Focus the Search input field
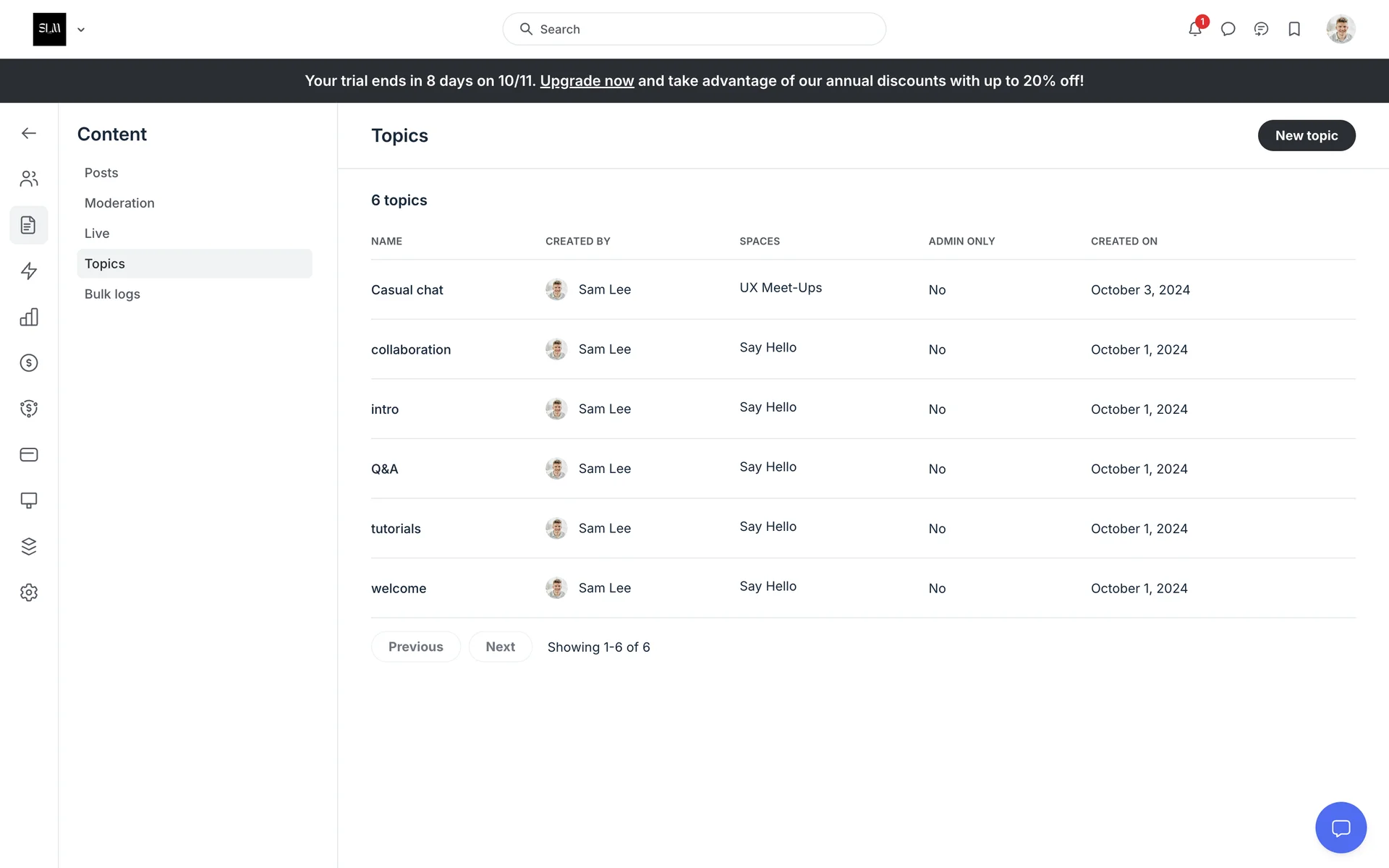Image resolution: width=1389 pixels, height=868 pixels. point(694,29)
